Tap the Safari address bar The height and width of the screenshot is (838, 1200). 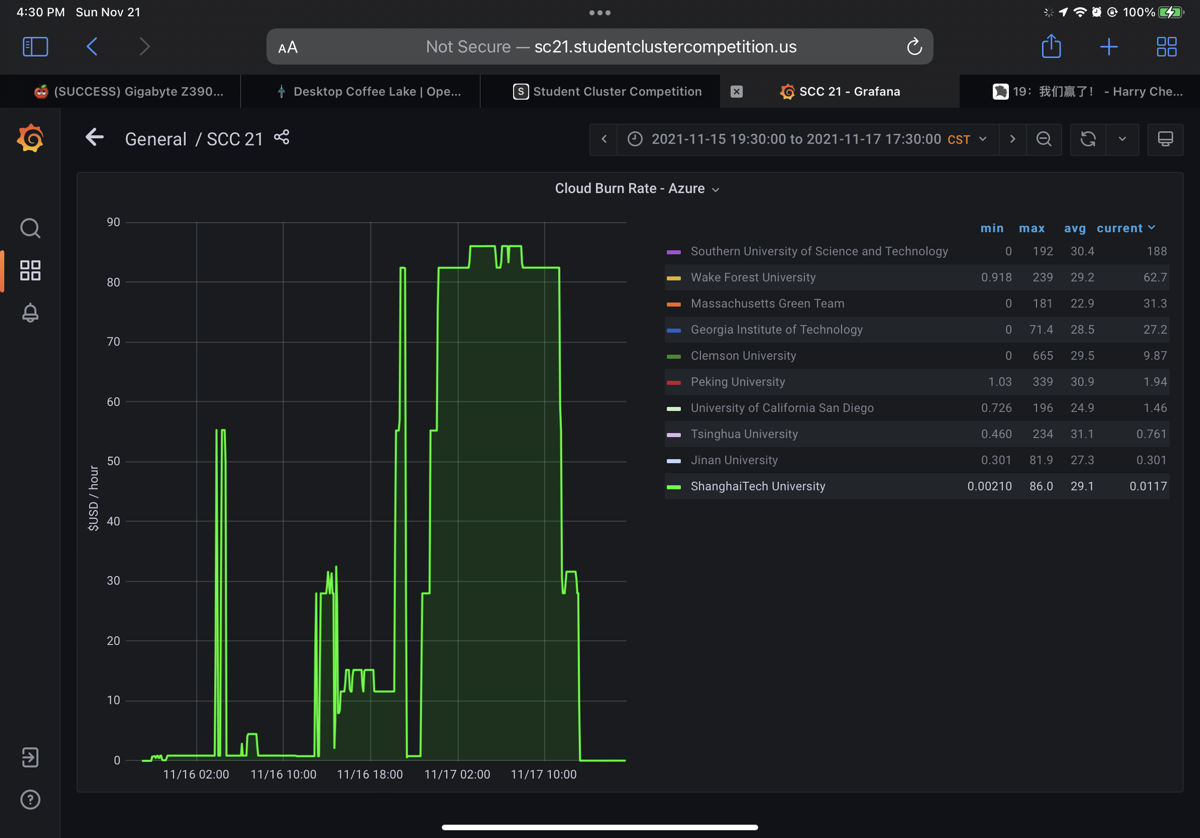tap(600, 47)
